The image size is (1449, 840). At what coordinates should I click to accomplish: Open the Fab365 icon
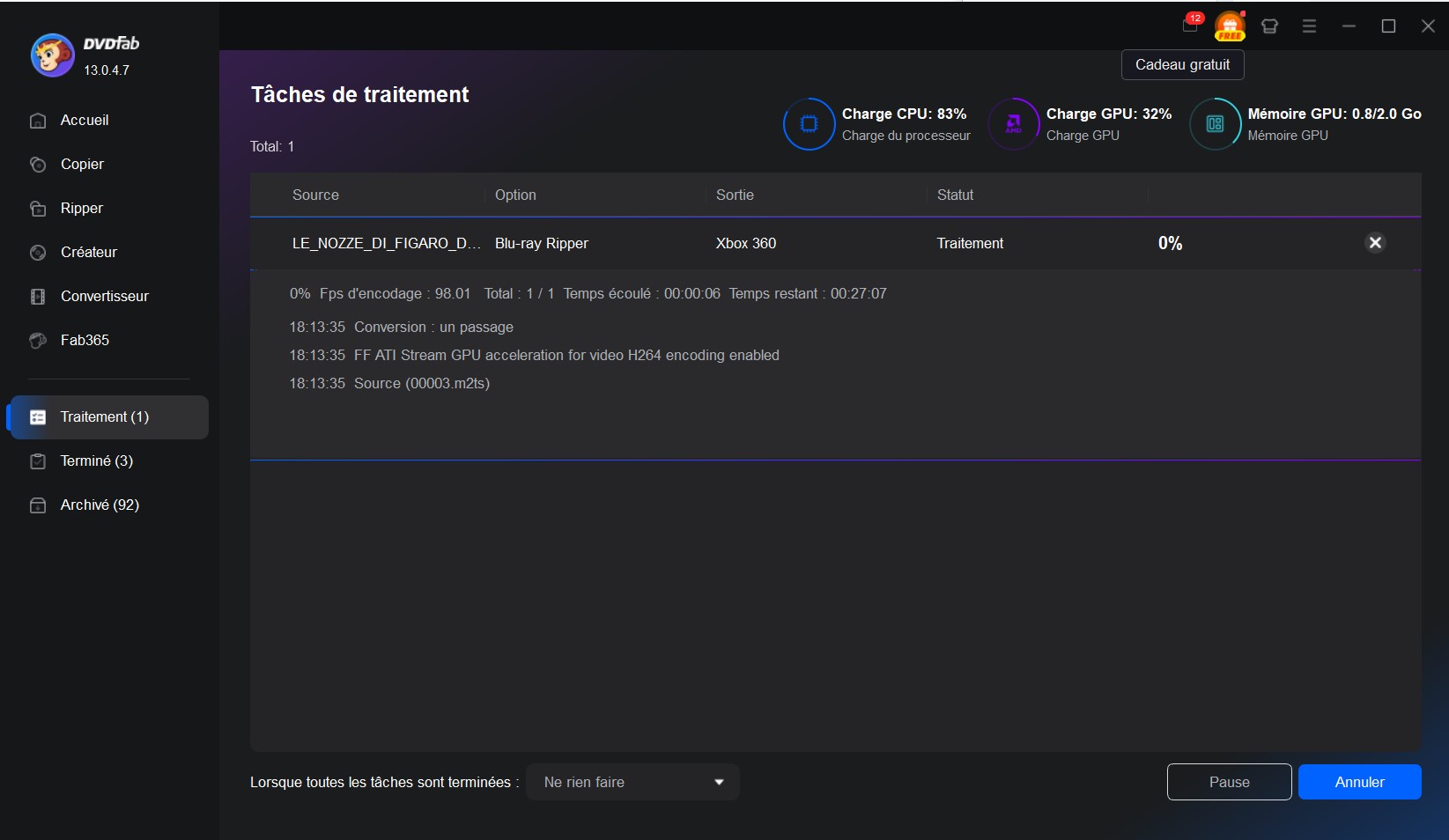point(38,341)
